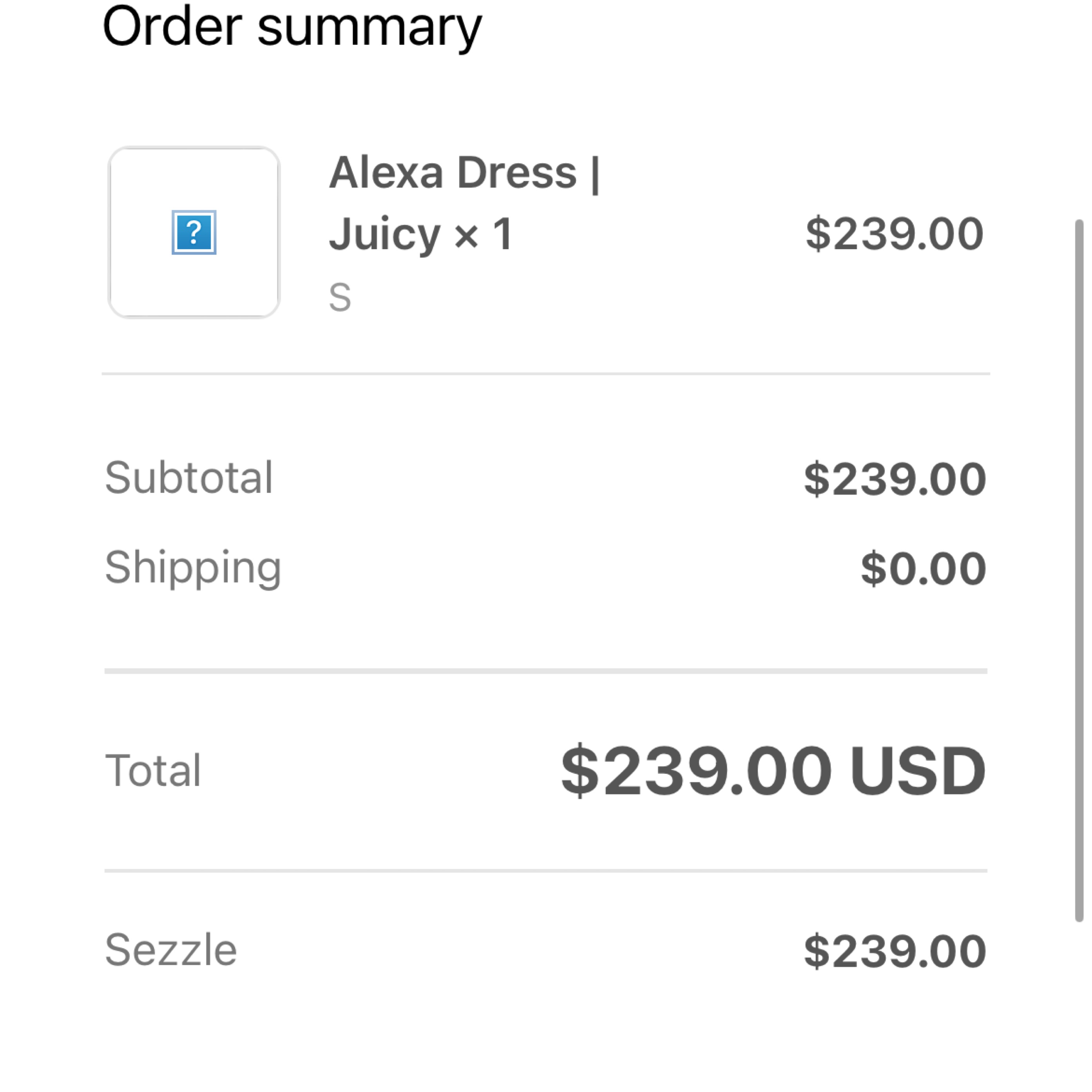
Task: Click the Alexa Dress item price
Action: 894,234
